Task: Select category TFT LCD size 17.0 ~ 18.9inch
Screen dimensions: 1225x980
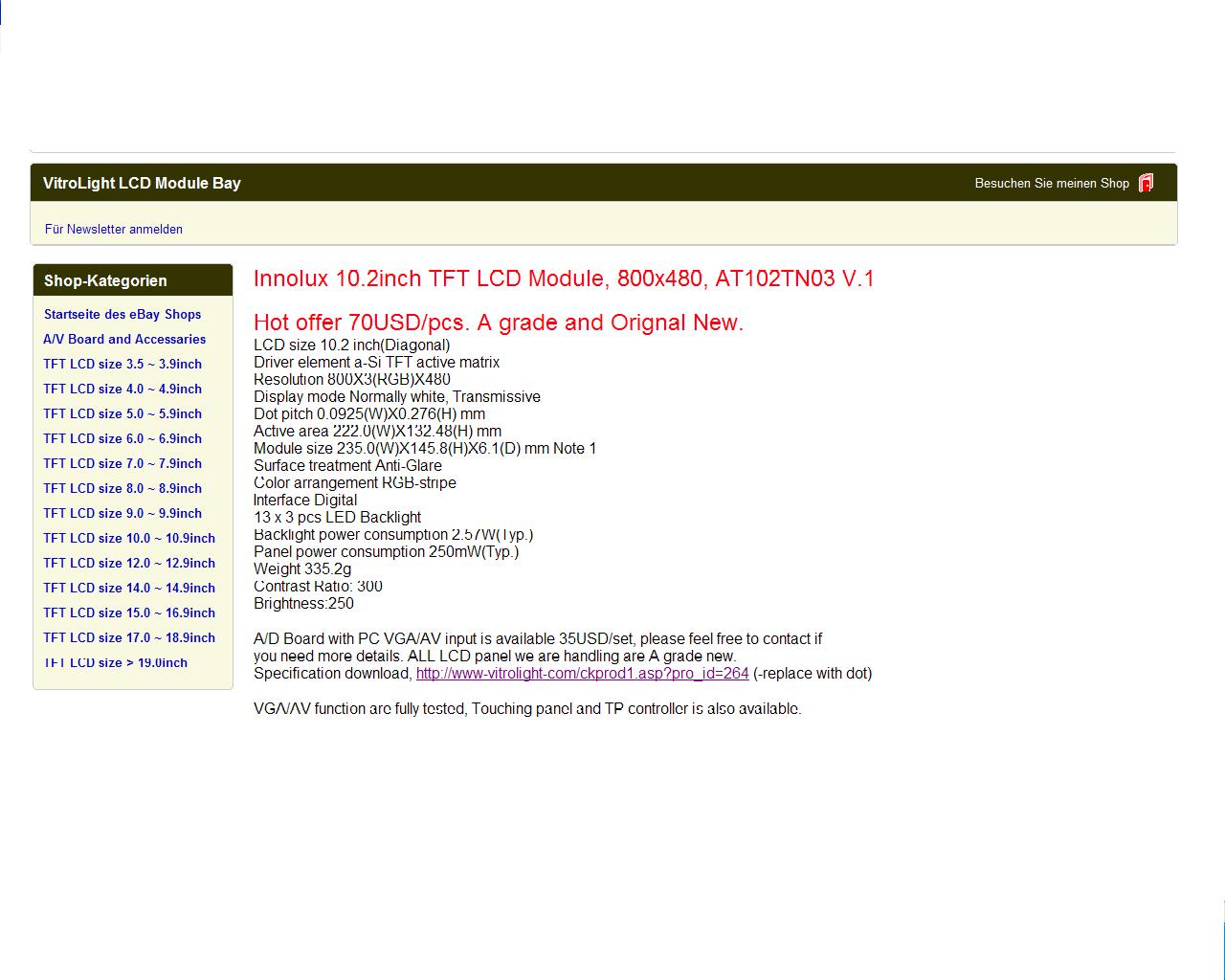Action: 129,637
